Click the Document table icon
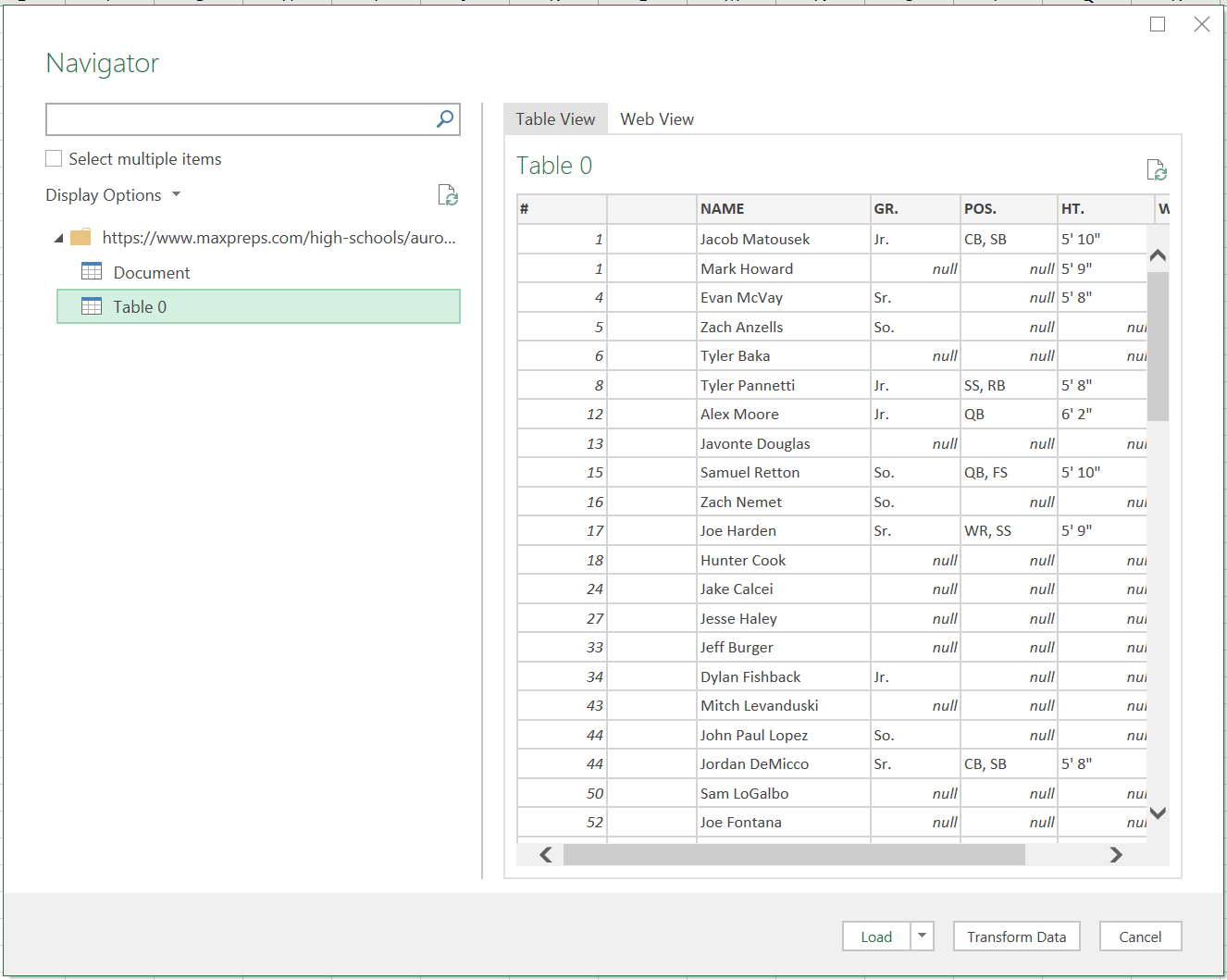 (92, 272)
